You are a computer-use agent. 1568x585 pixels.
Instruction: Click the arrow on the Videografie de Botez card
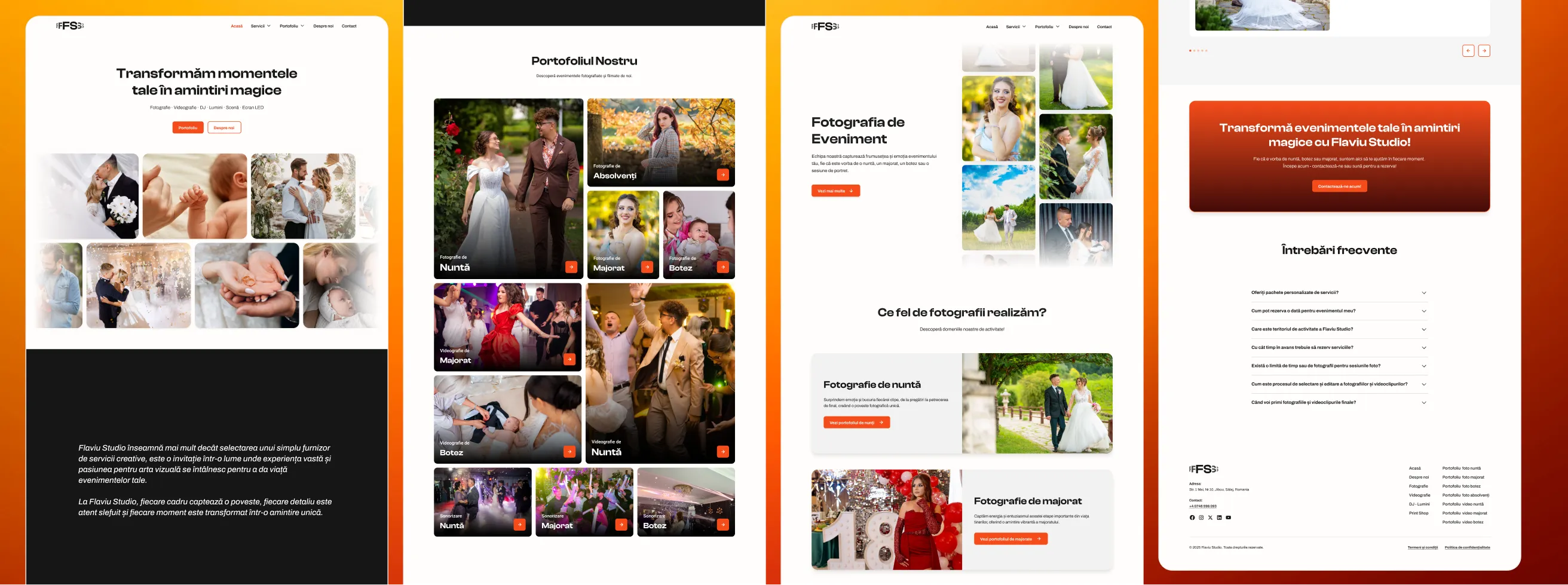click(569, 451)
